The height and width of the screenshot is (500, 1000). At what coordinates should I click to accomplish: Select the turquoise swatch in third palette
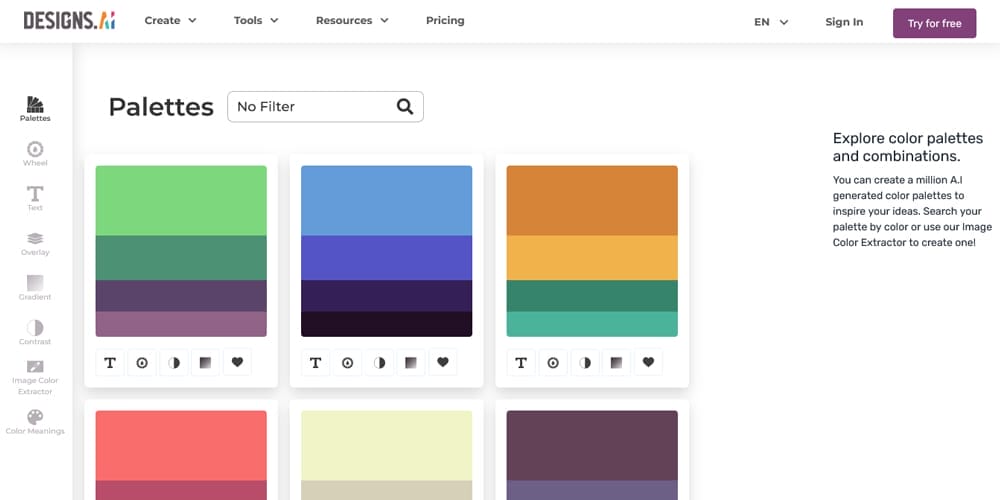tap(592, 324)
